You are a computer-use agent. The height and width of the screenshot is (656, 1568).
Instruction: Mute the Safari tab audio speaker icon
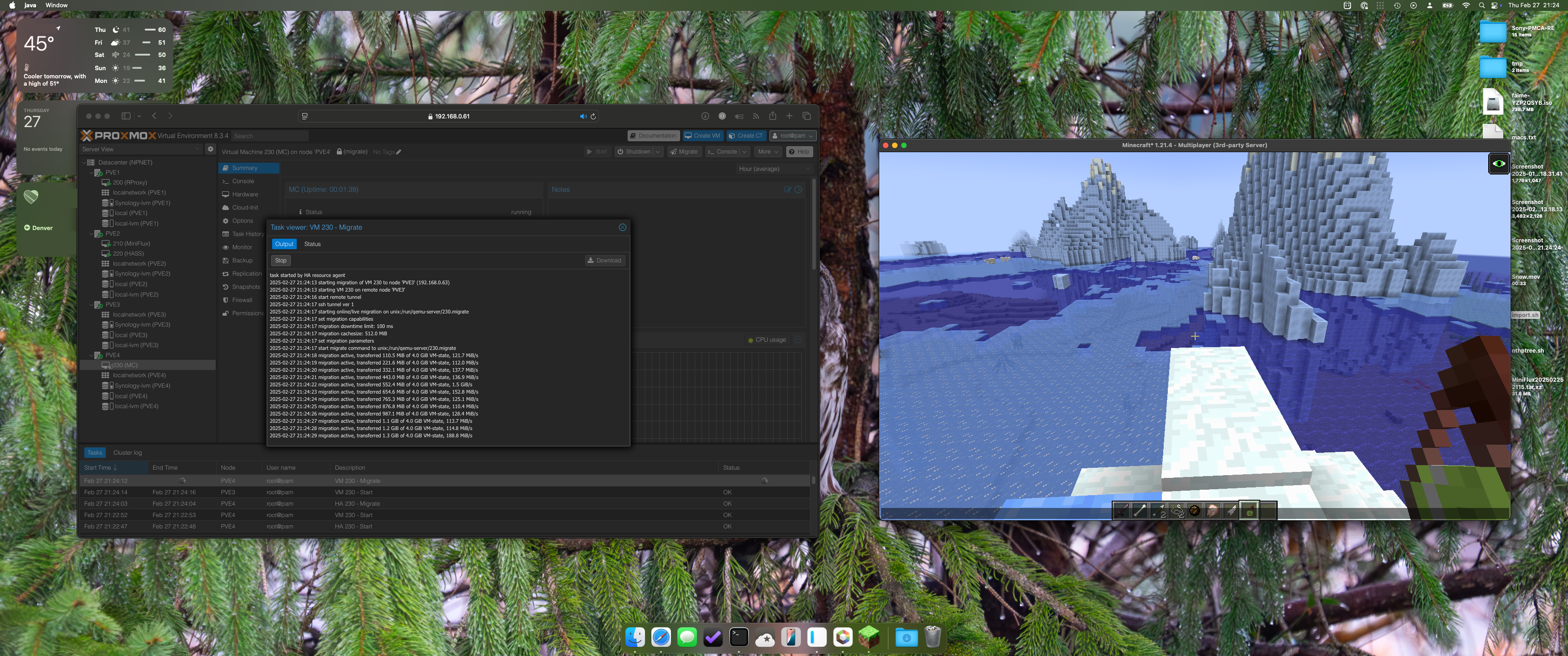click(x=583, y=116)
